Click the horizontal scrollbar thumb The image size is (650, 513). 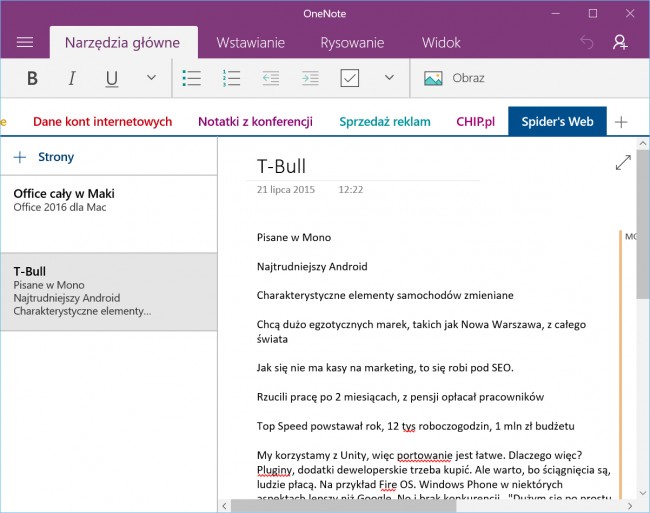click(x=343, y=506)
